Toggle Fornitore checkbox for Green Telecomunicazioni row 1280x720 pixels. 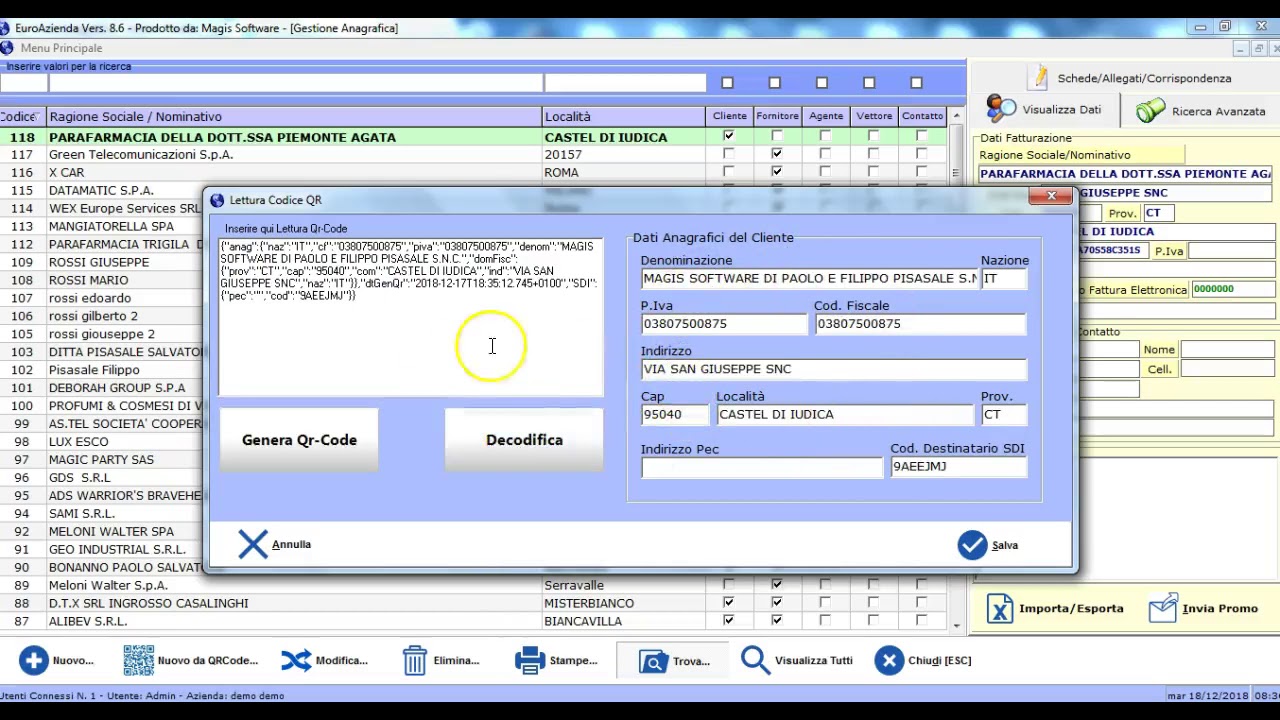point(776,154)
